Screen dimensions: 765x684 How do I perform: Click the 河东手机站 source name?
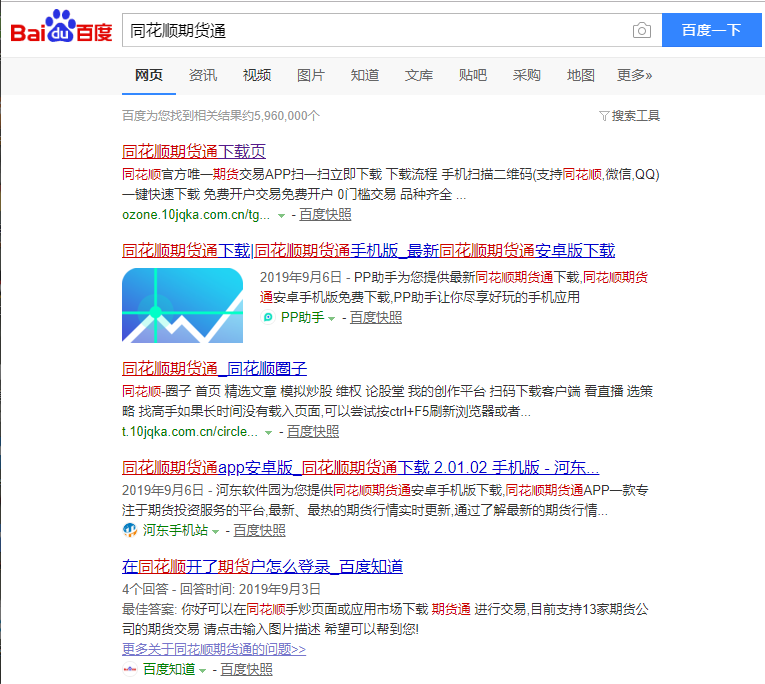175,530
